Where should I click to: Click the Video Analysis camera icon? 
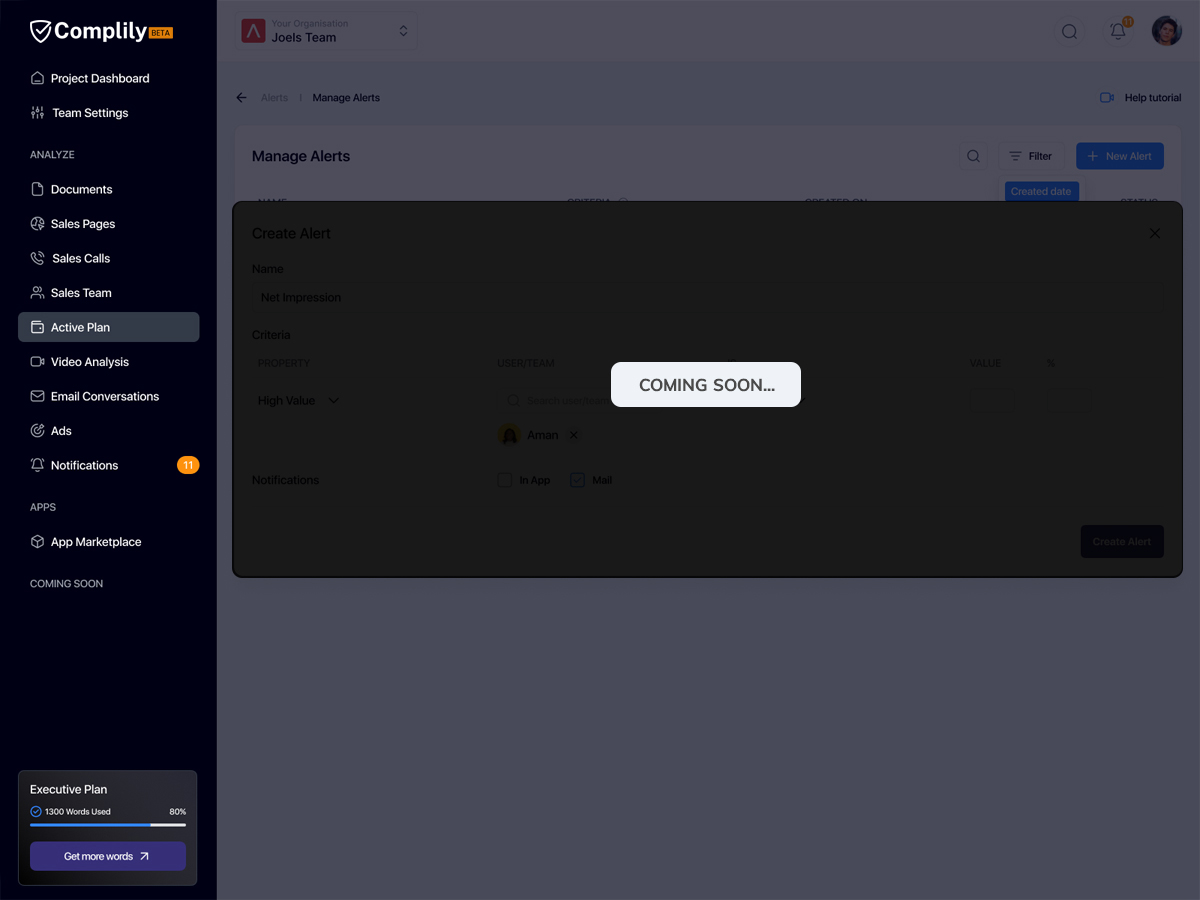37,362
